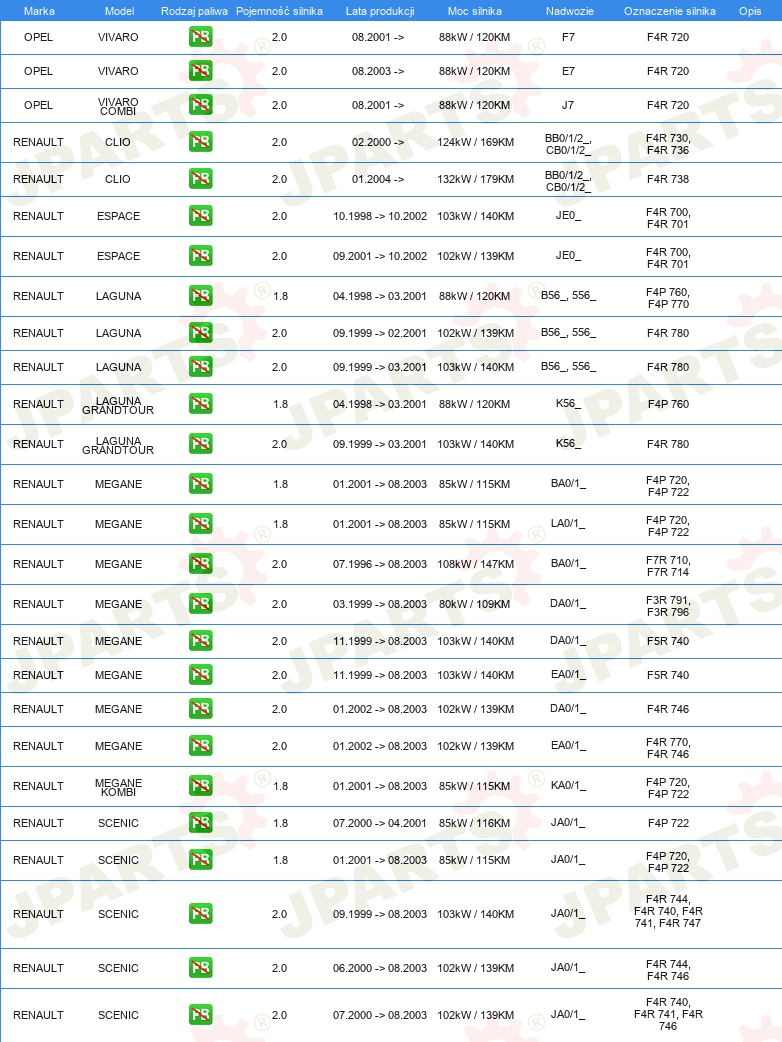
Task: Click the engine codes F4R 744, F4R 740, F4R 741, F4R 747
Action: [x=668, y=911]
